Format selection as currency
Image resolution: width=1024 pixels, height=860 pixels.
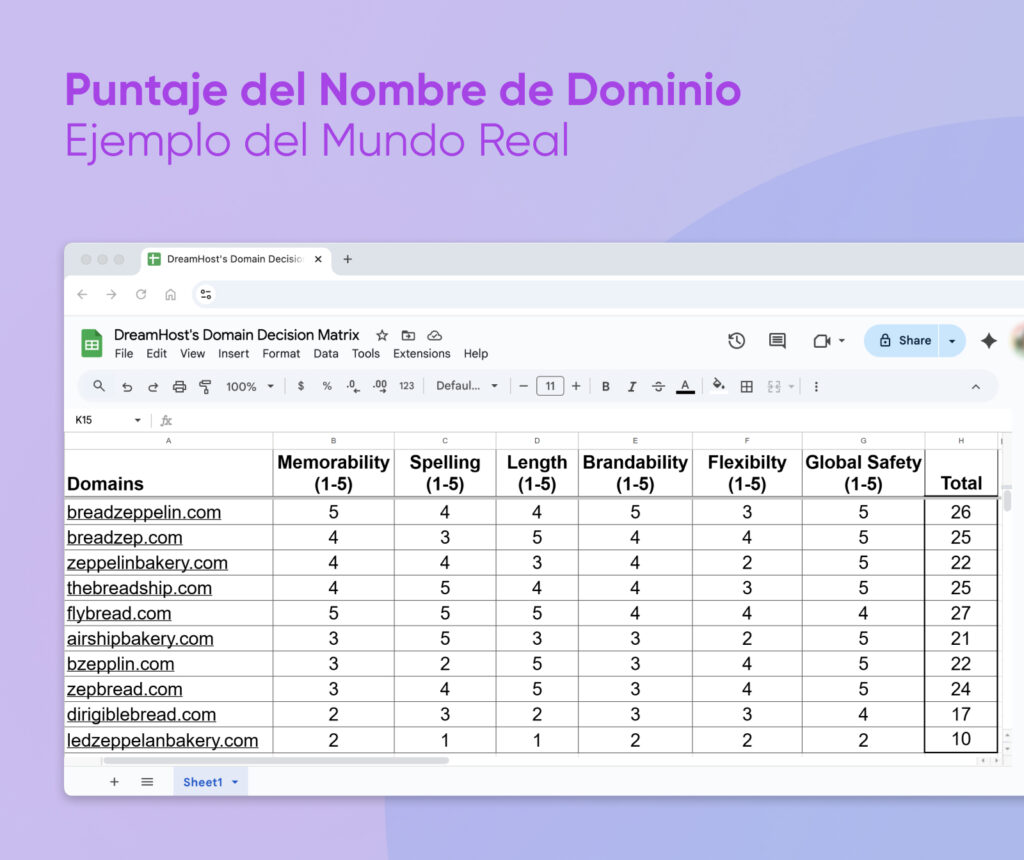(x=302, y=385)
